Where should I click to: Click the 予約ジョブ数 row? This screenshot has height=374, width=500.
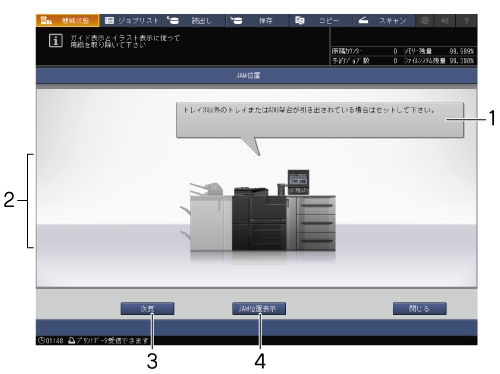pyautogui.click(x=365, y=61)
